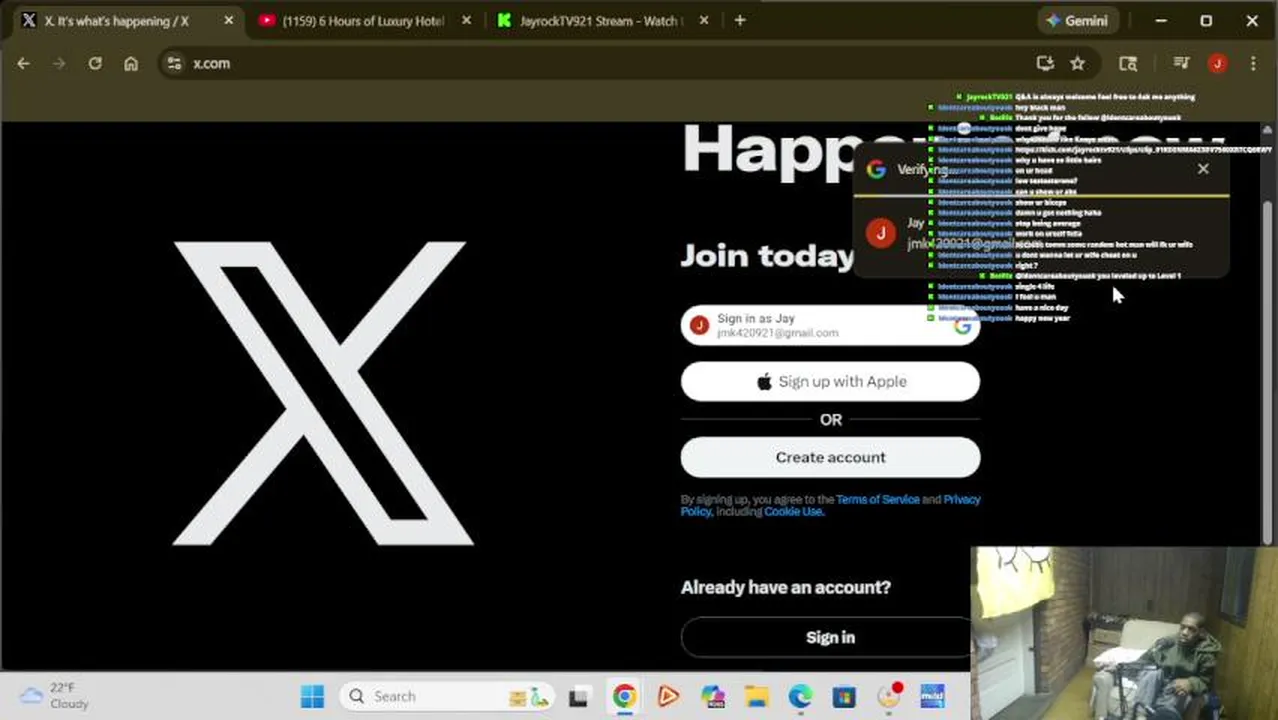
Task: Select the Jay account in Google popup
Action: pos(1040,234)
